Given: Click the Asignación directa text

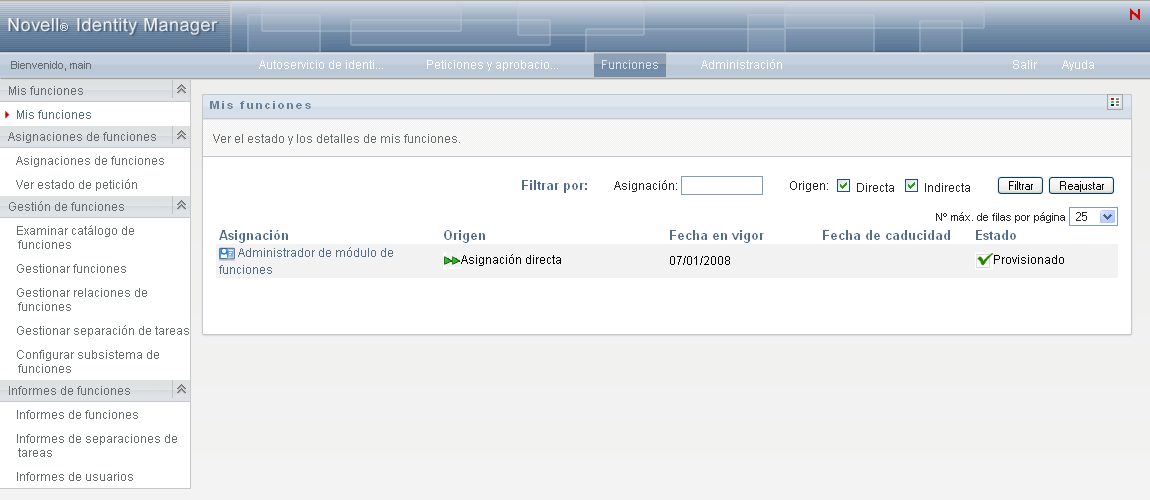Looking at the screenshot, I should (x=511, y=260).
